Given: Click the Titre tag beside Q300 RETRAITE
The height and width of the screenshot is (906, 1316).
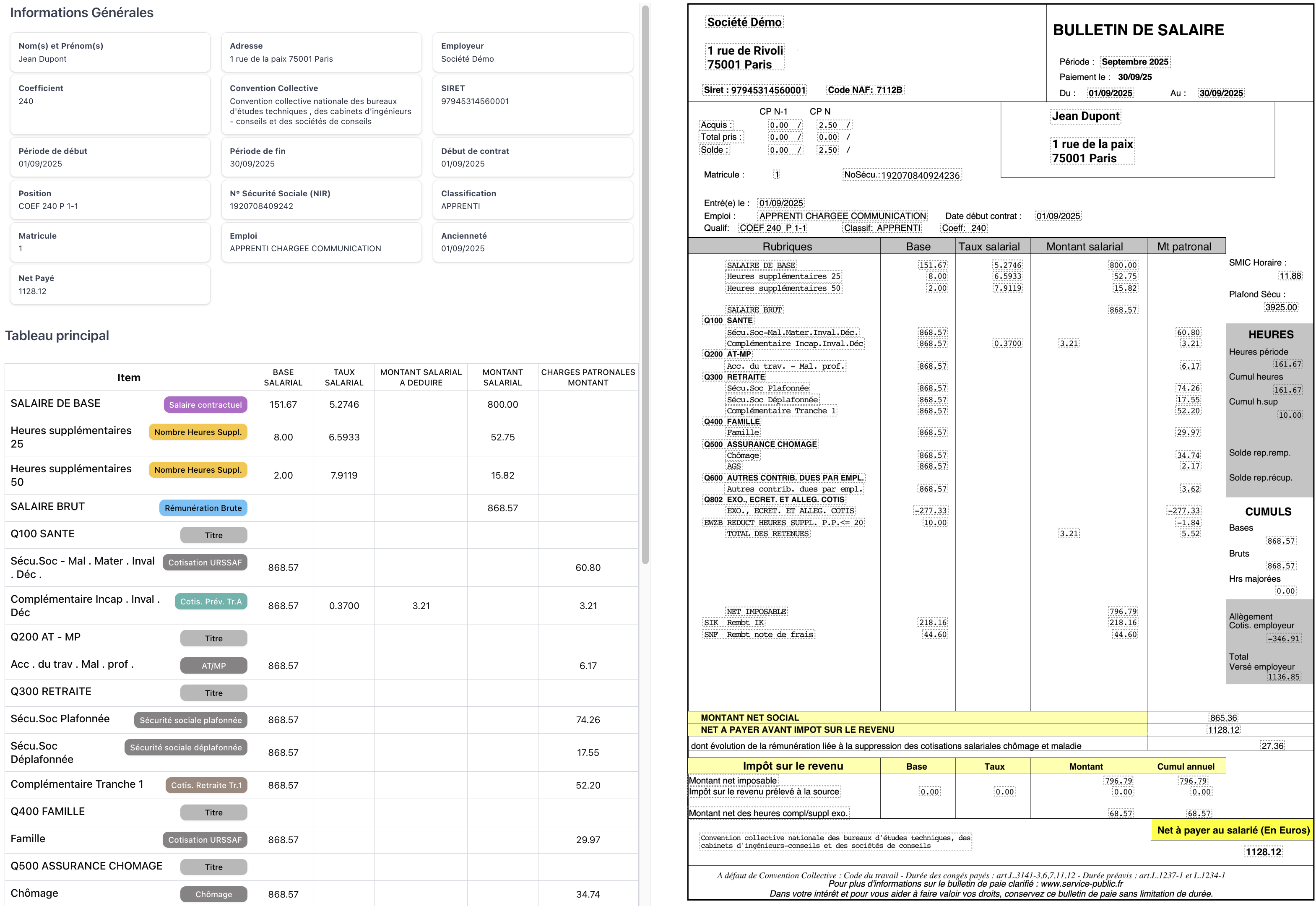Looking at the screenshot, I should point(213,693).
